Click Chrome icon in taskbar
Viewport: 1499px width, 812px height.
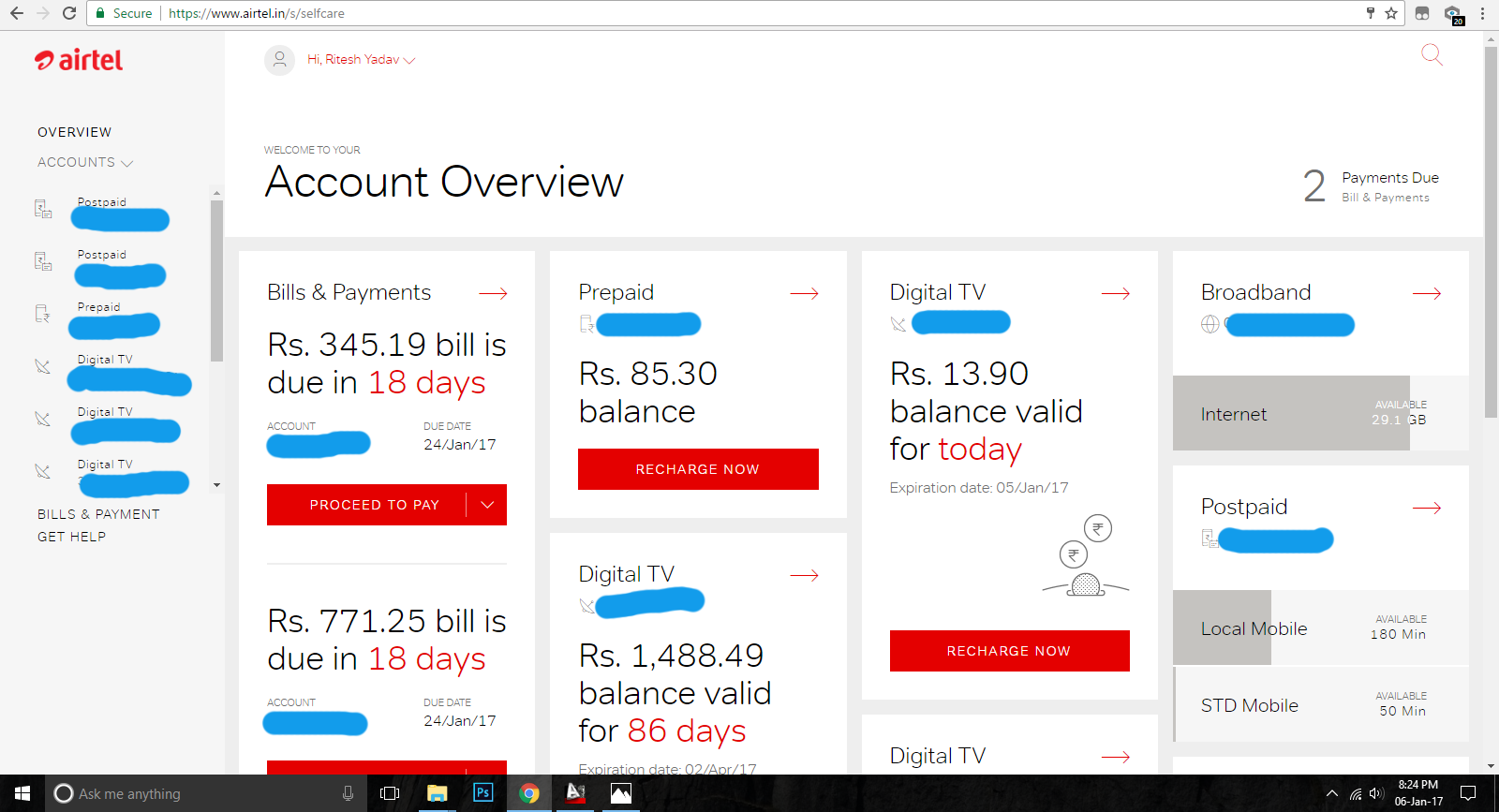click(529, 793)
